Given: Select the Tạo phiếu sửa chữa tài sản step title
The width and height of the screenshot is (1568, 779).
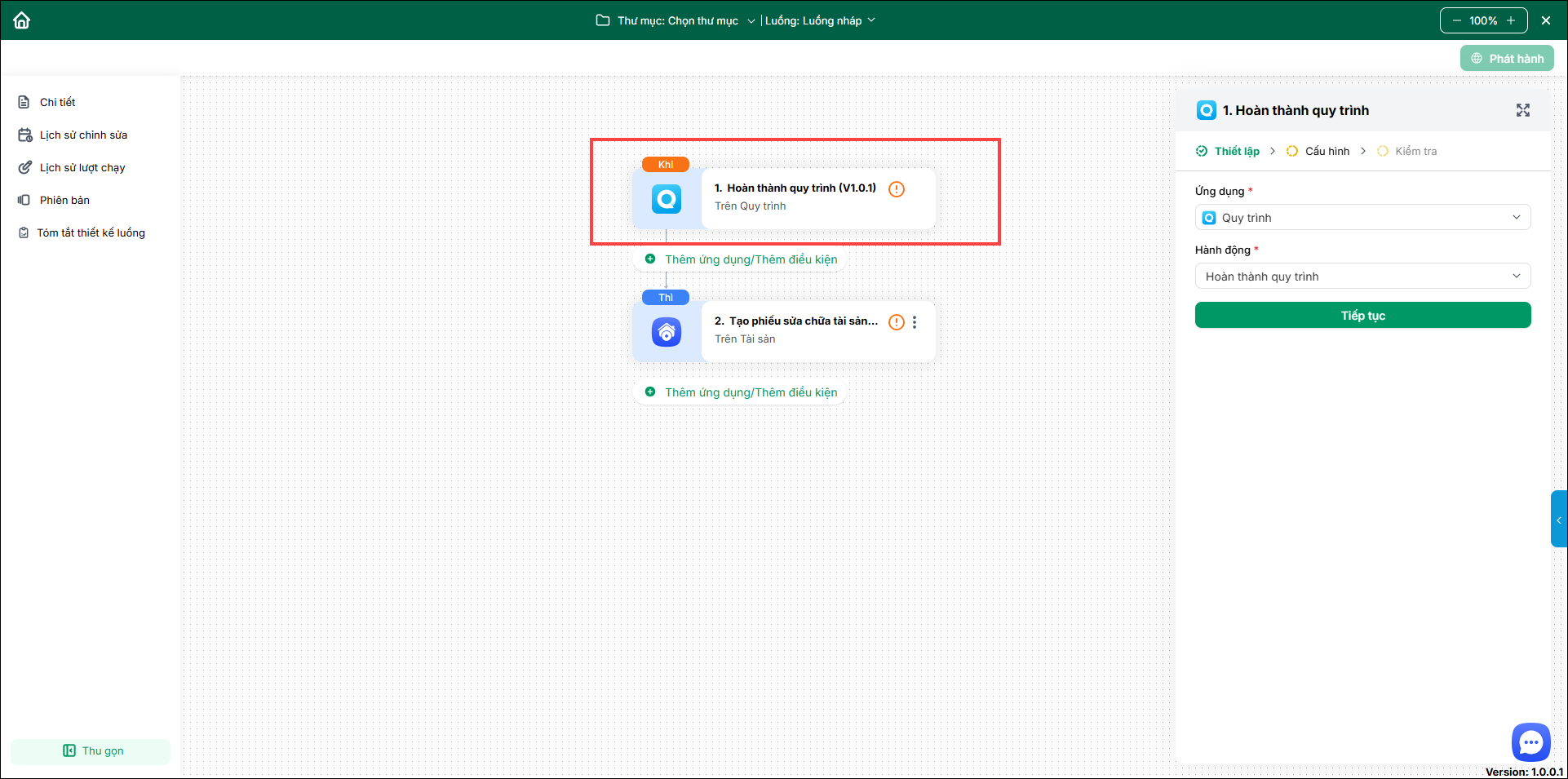Looking at the screenshot, I should 796,321.
